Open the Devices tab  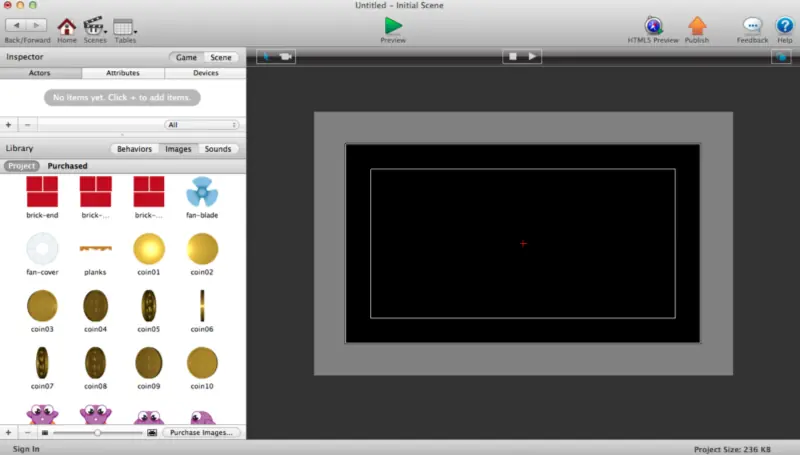tap(206, 73)
